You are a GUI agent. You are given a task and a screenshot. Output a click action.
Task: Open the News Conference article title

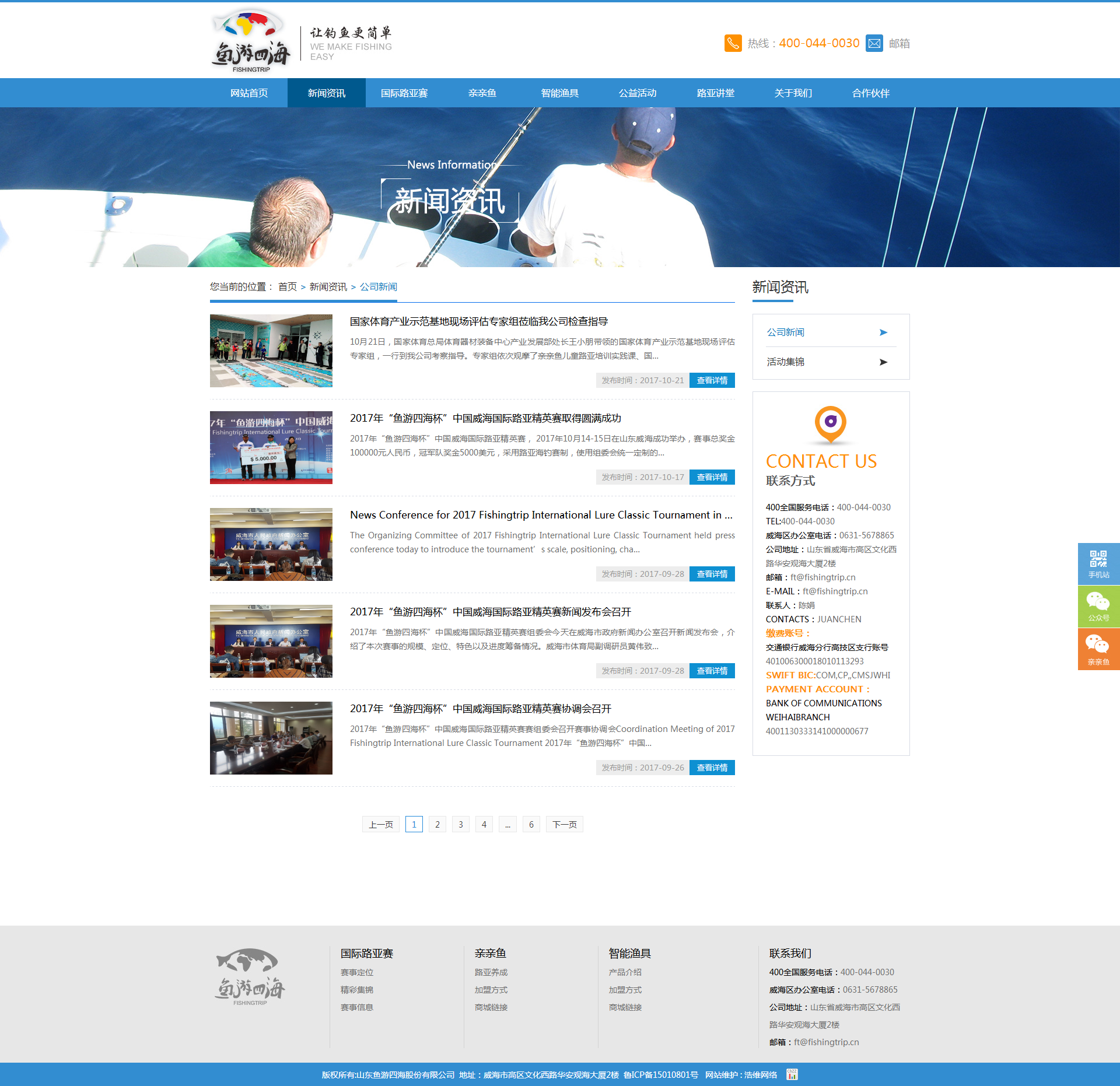coord(541,515)
